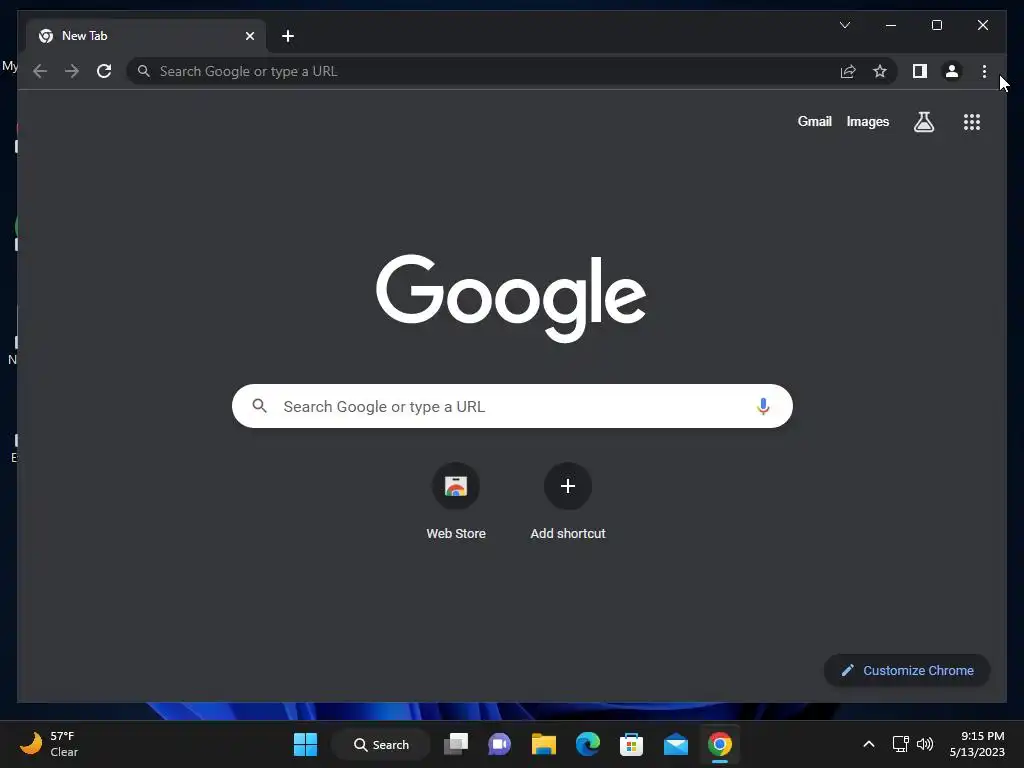Viewport: 1024px width, 768px height.
Task: Open the clock showing 9:15 PM
Action: 977,744
